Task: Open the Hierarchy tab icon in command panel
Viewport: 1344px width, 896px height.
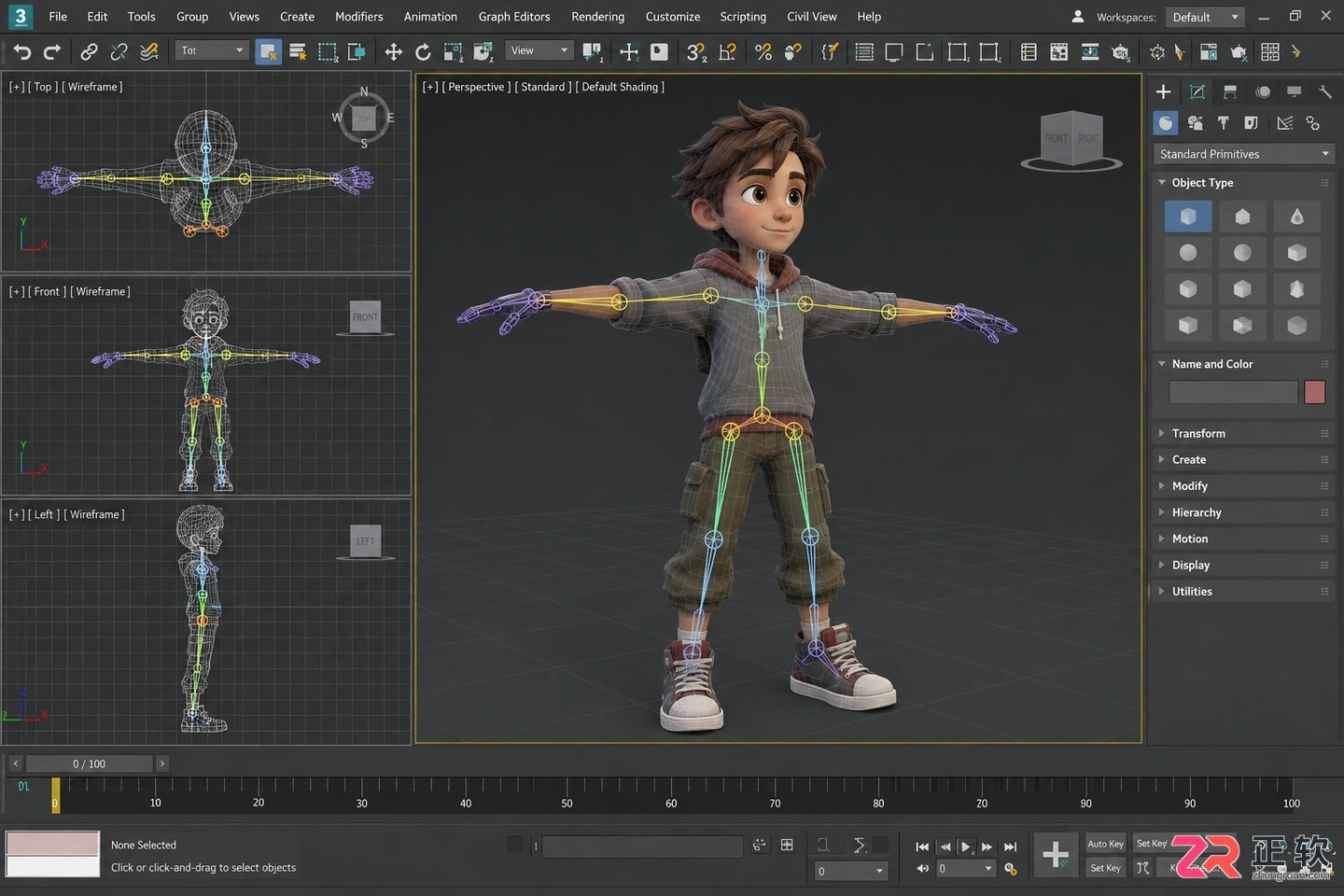Action: point(1229,91)
